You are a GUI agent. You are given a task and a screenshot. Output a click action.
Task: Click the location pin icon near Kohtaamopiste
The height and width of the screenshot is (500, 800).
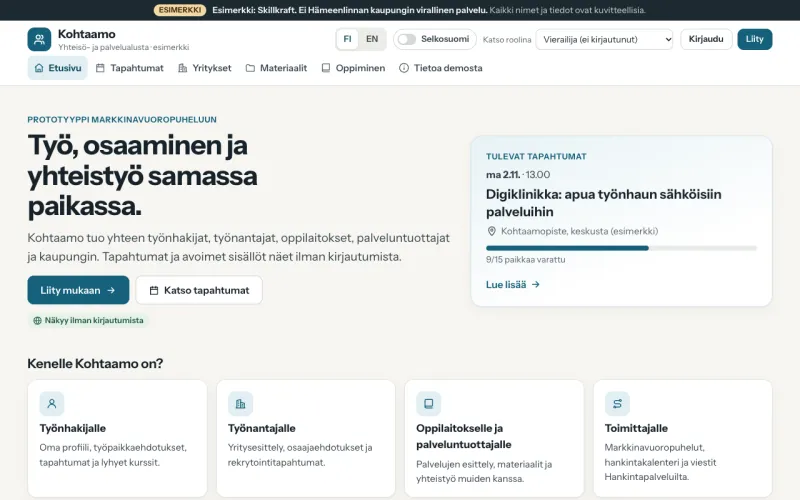[492, 231]
